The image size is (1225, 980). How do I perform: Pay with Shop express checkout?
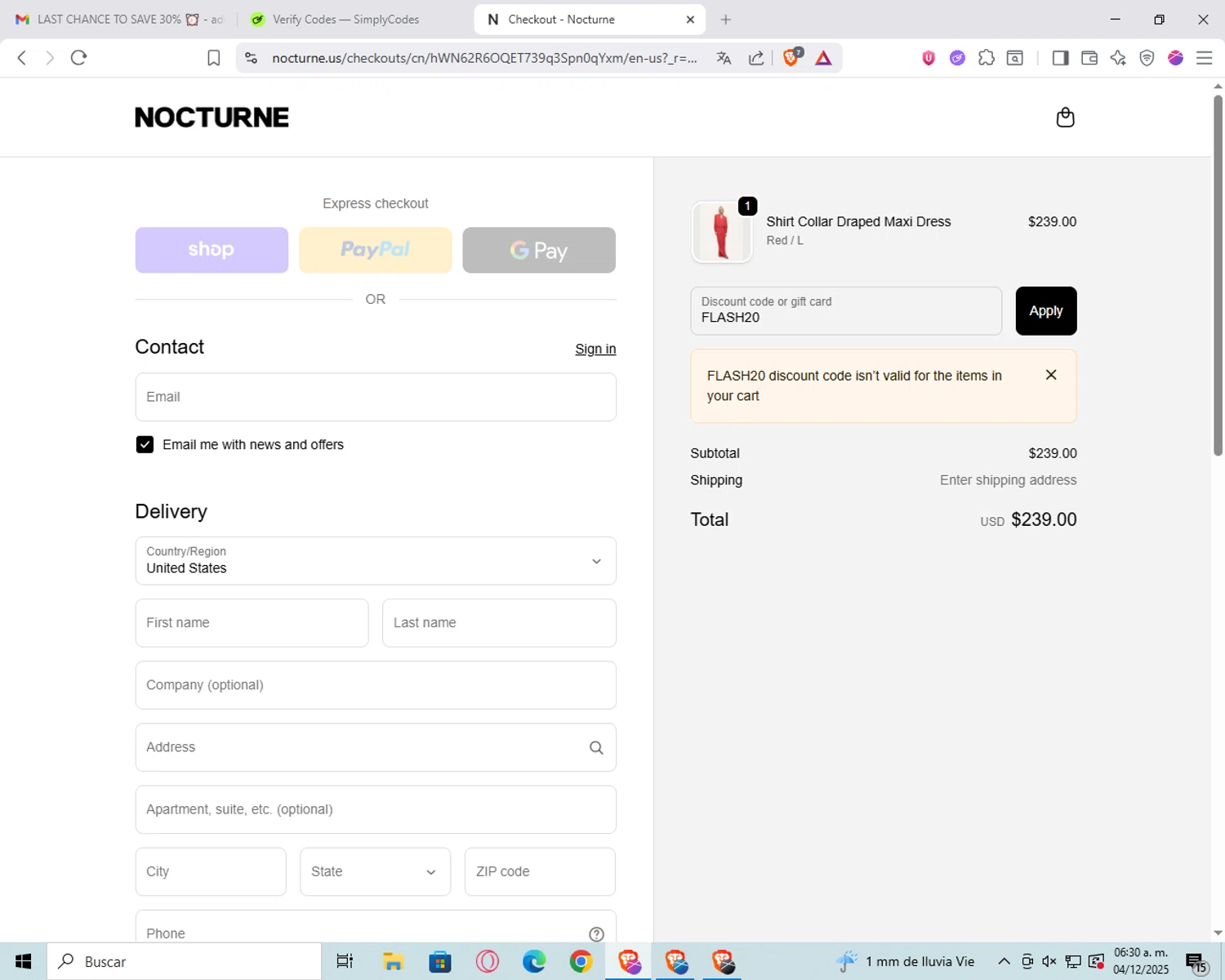[212, 250]
